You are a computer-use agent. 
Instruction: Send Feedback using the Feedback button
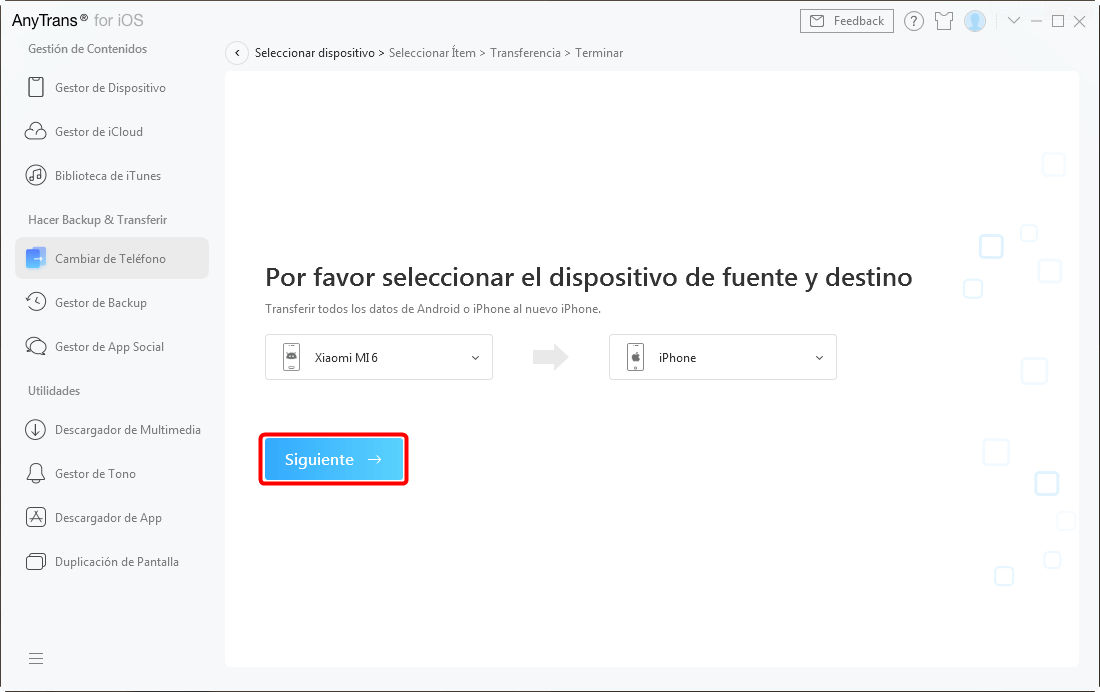pos(846,20)
